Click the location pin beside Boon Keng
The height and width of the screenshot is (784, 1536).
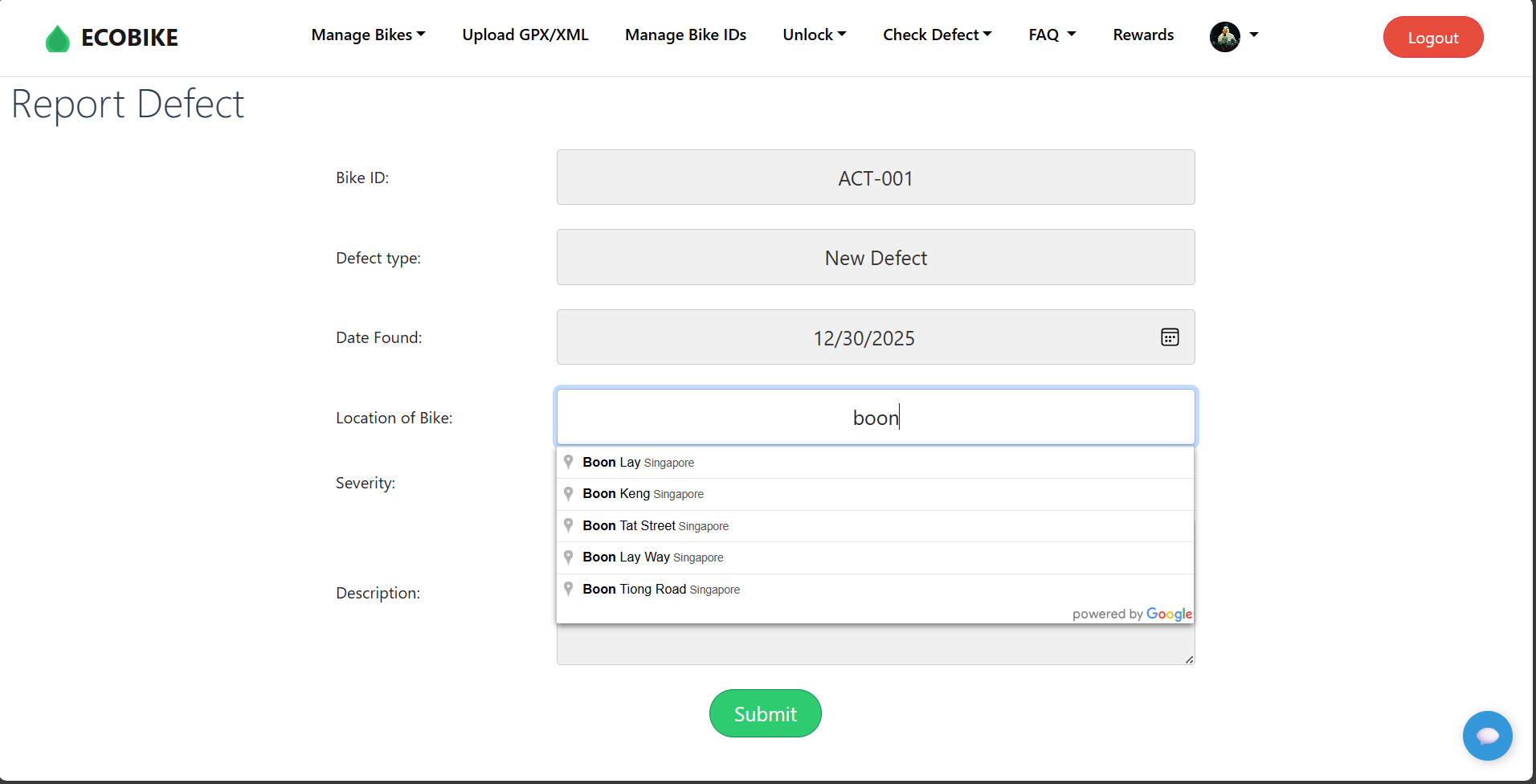(568, 493)
